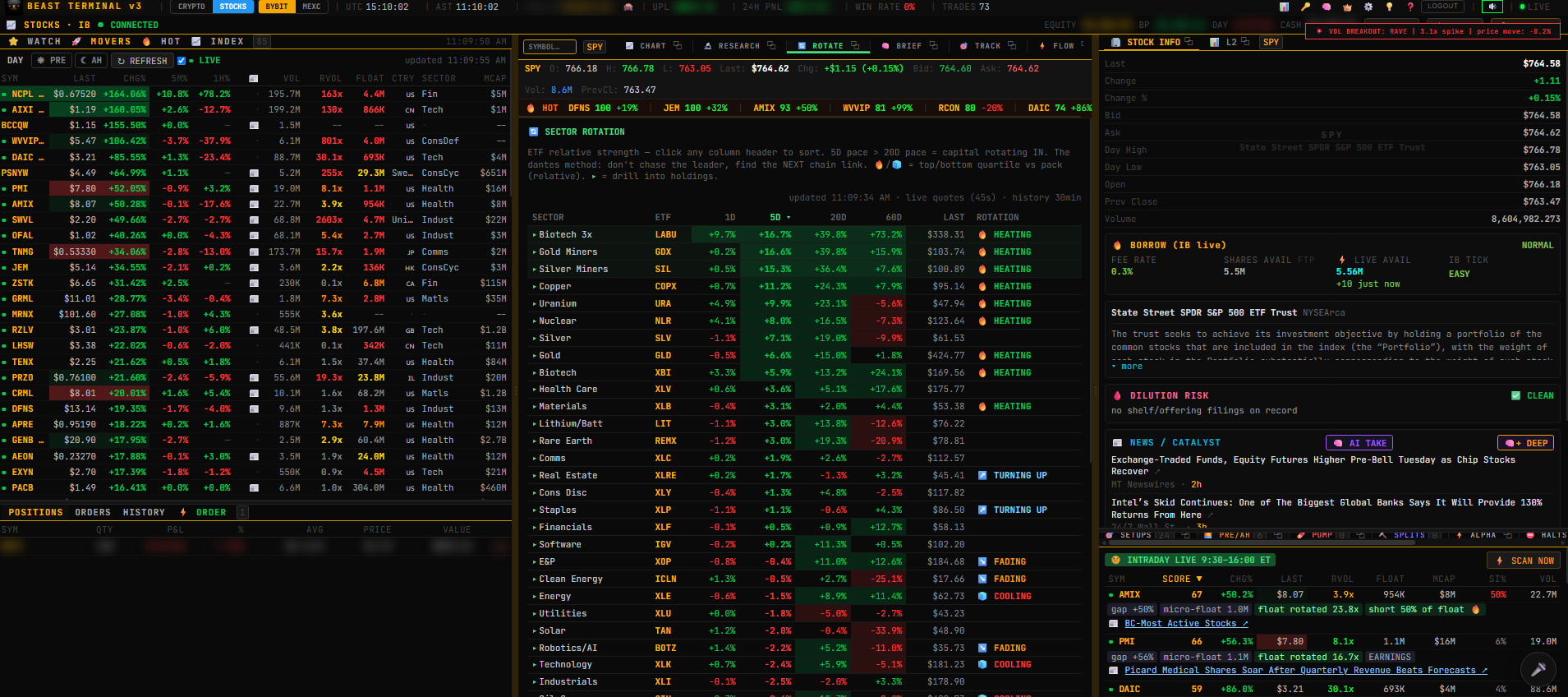Image resolution: width=1568 pixels, height=697 pixels.
Task: Switch to PRE market session toggle
Action: [51, 60]
